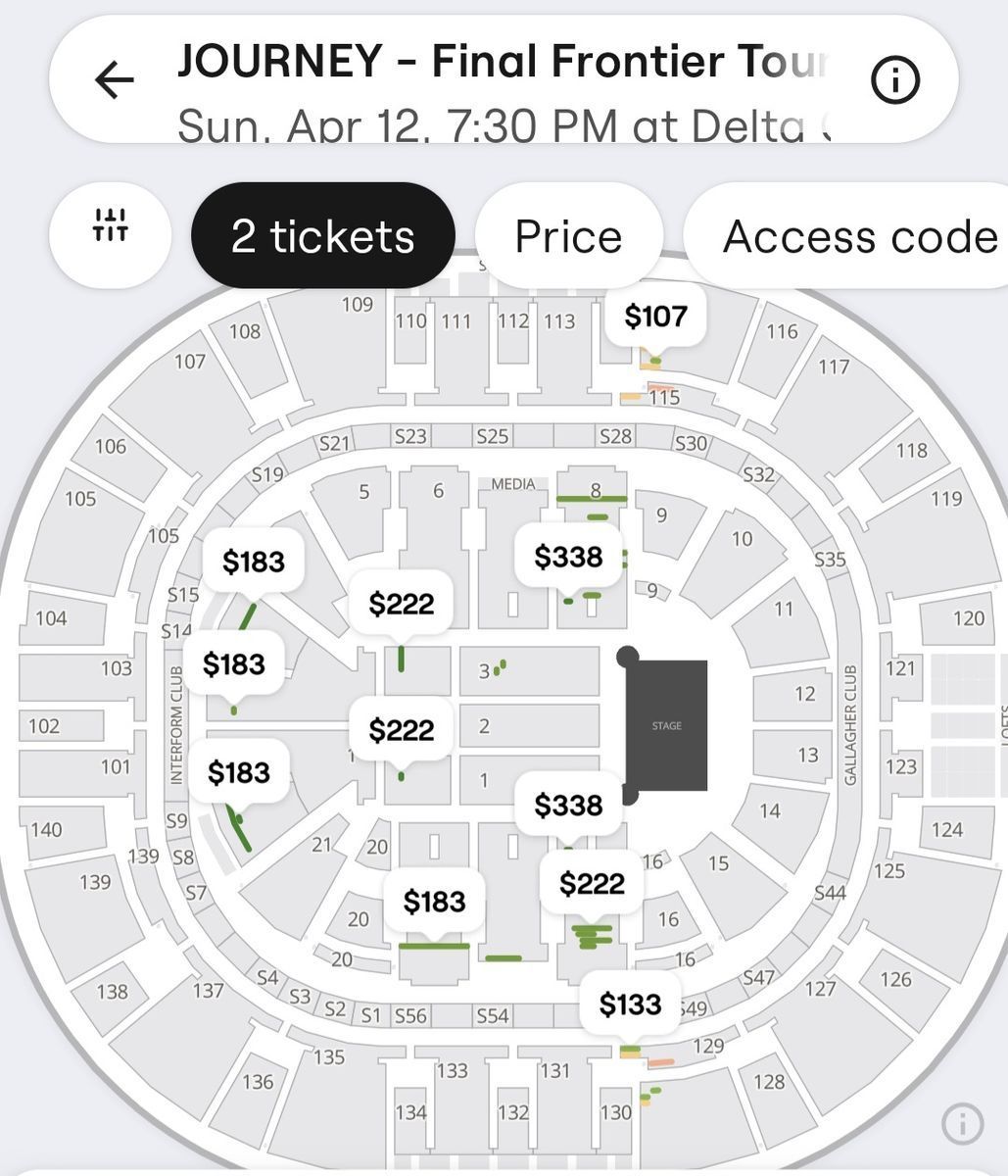Open the 2 tickets quantity selector
Viewport: 1008px width, 1176px height.
[x=322, y=236]
